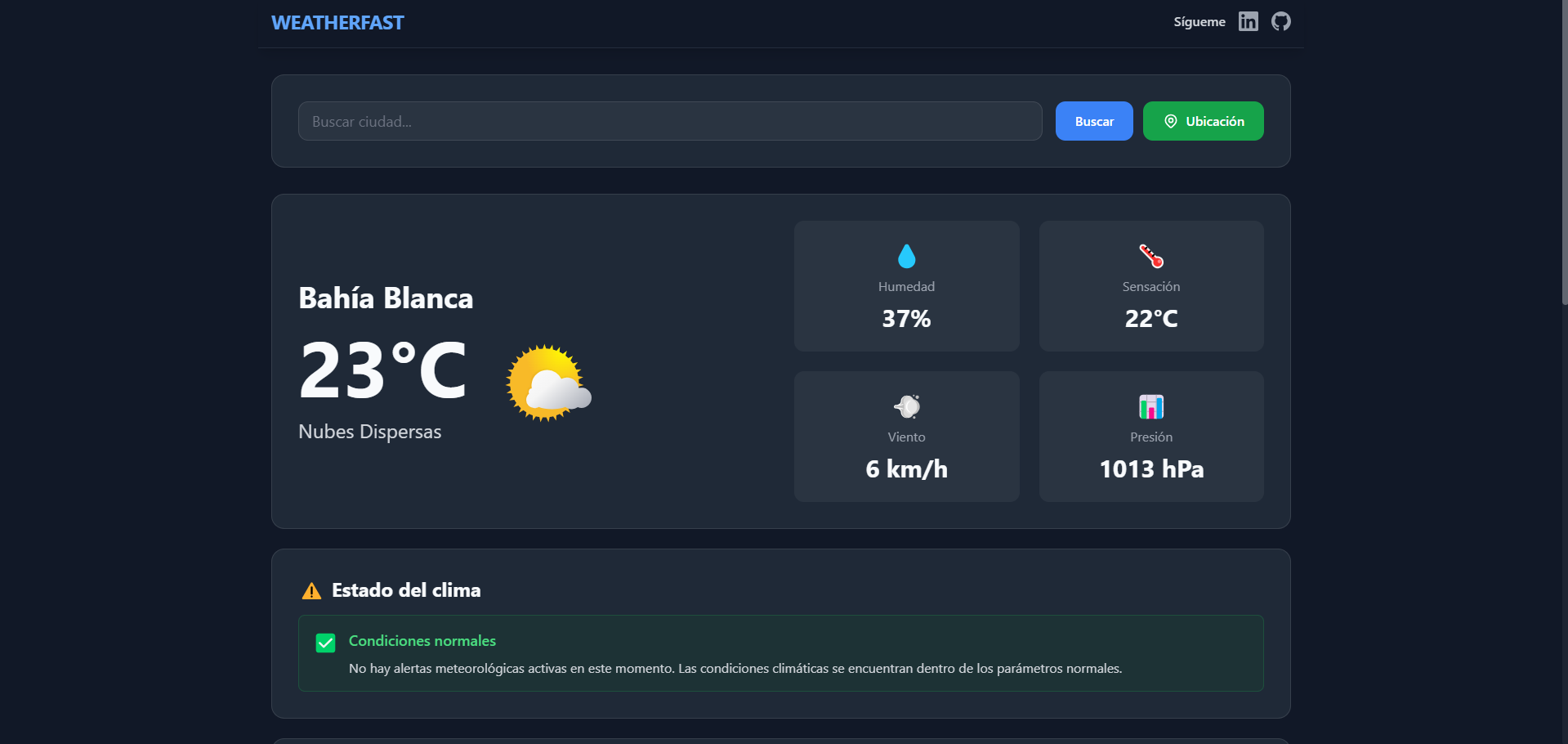
Task: Click the Sensación label
Action: [1151, 287]
